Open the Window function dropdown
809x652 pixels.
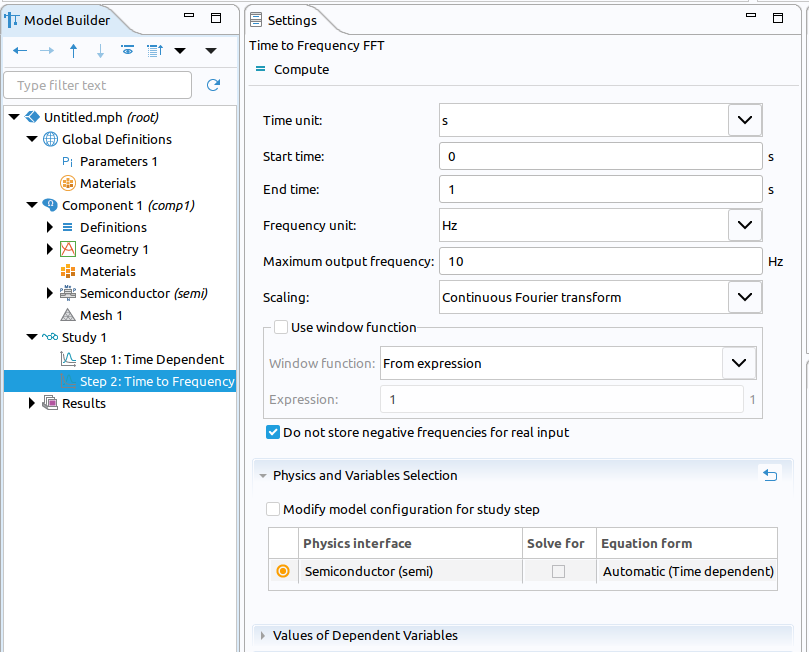(x=739, y=363)
